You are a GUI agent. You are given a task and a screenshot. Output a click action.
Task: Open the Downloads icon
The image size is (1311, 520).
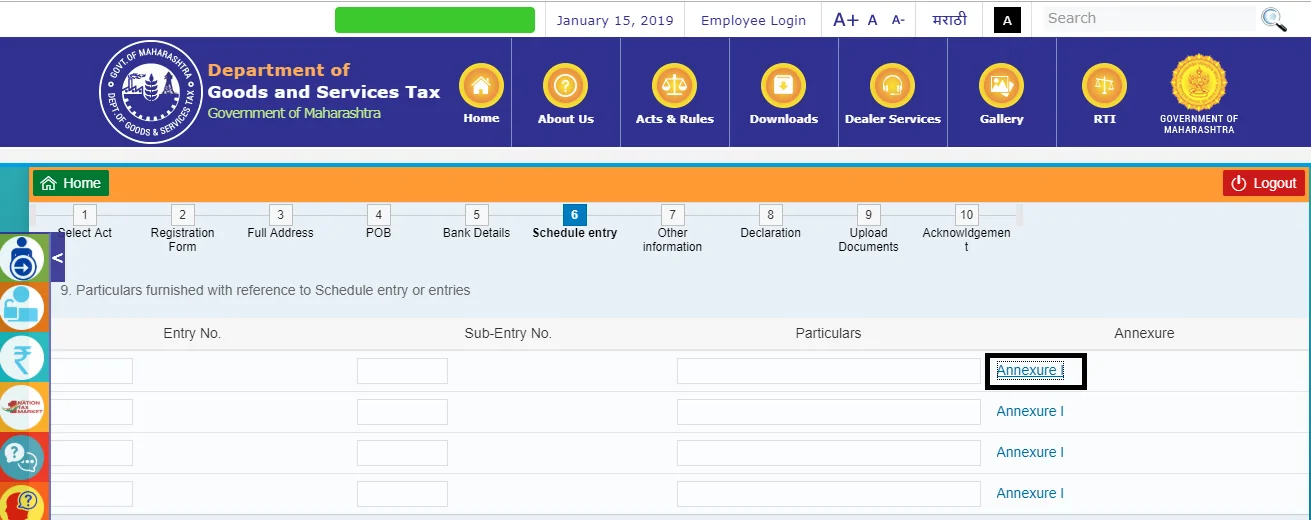(783, 85)
